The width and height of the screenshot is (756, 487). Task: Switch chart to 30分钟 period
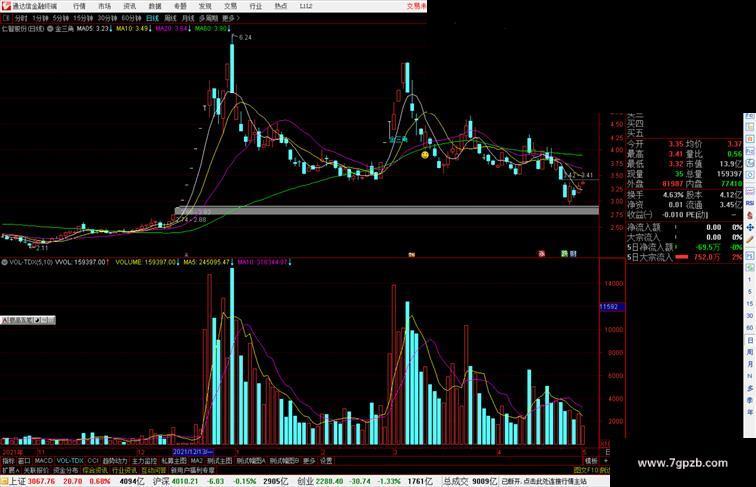(107, 18)
